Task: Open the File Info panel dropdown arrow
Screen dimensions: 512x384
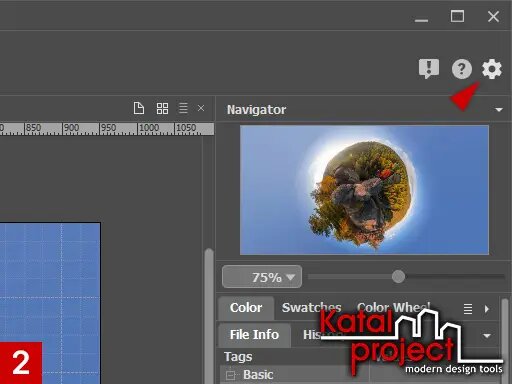Action: tap(487, 336)
